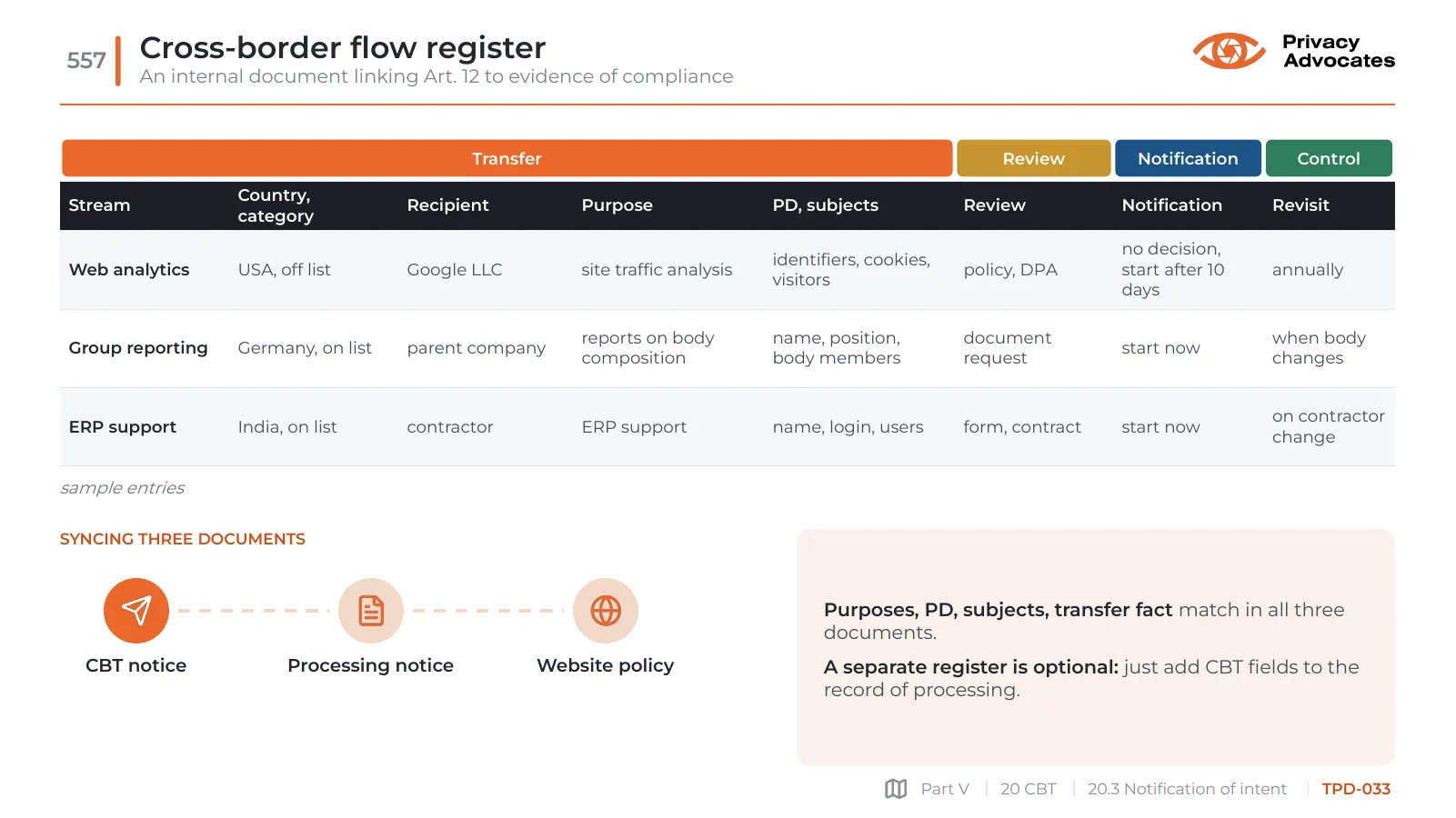Click the 'name, login, users' cell
This screenshot has height=818, width=1456.
[848, 427]
